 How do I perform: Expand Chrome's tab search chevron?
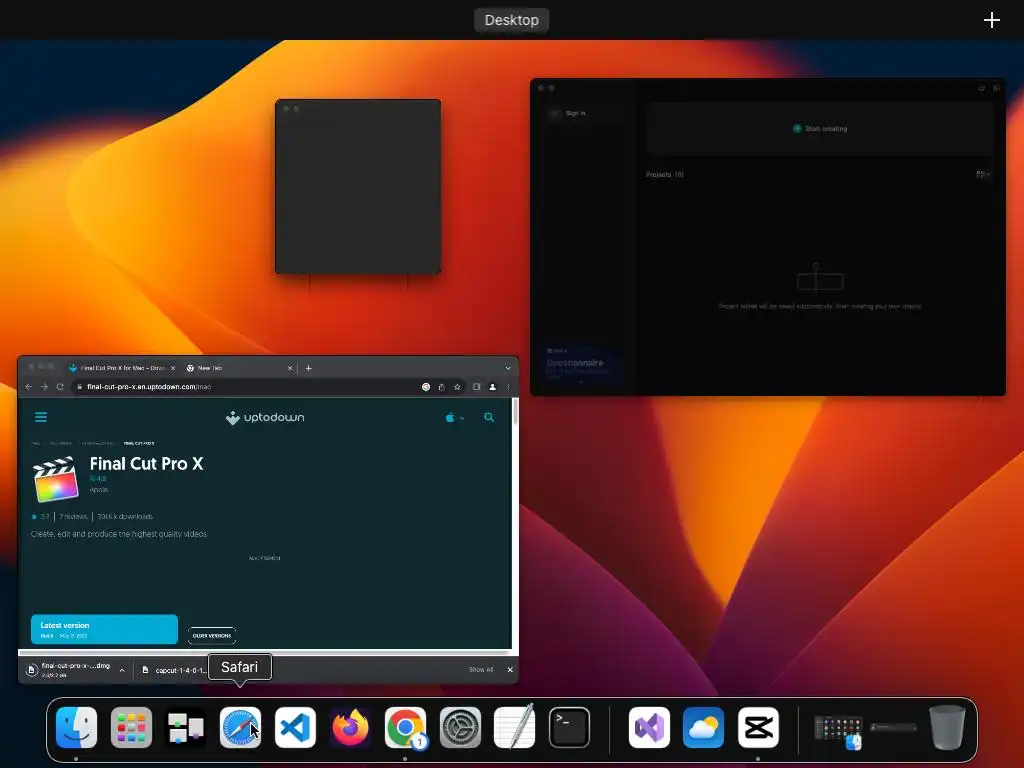508,368
